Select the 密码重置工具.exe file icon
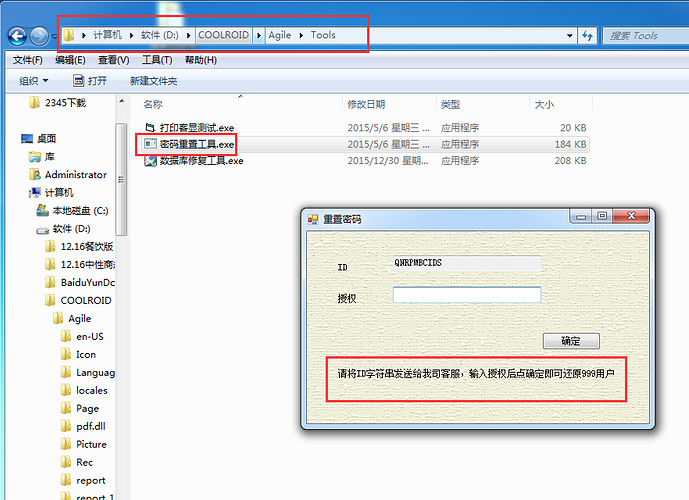 click(150, 144)
